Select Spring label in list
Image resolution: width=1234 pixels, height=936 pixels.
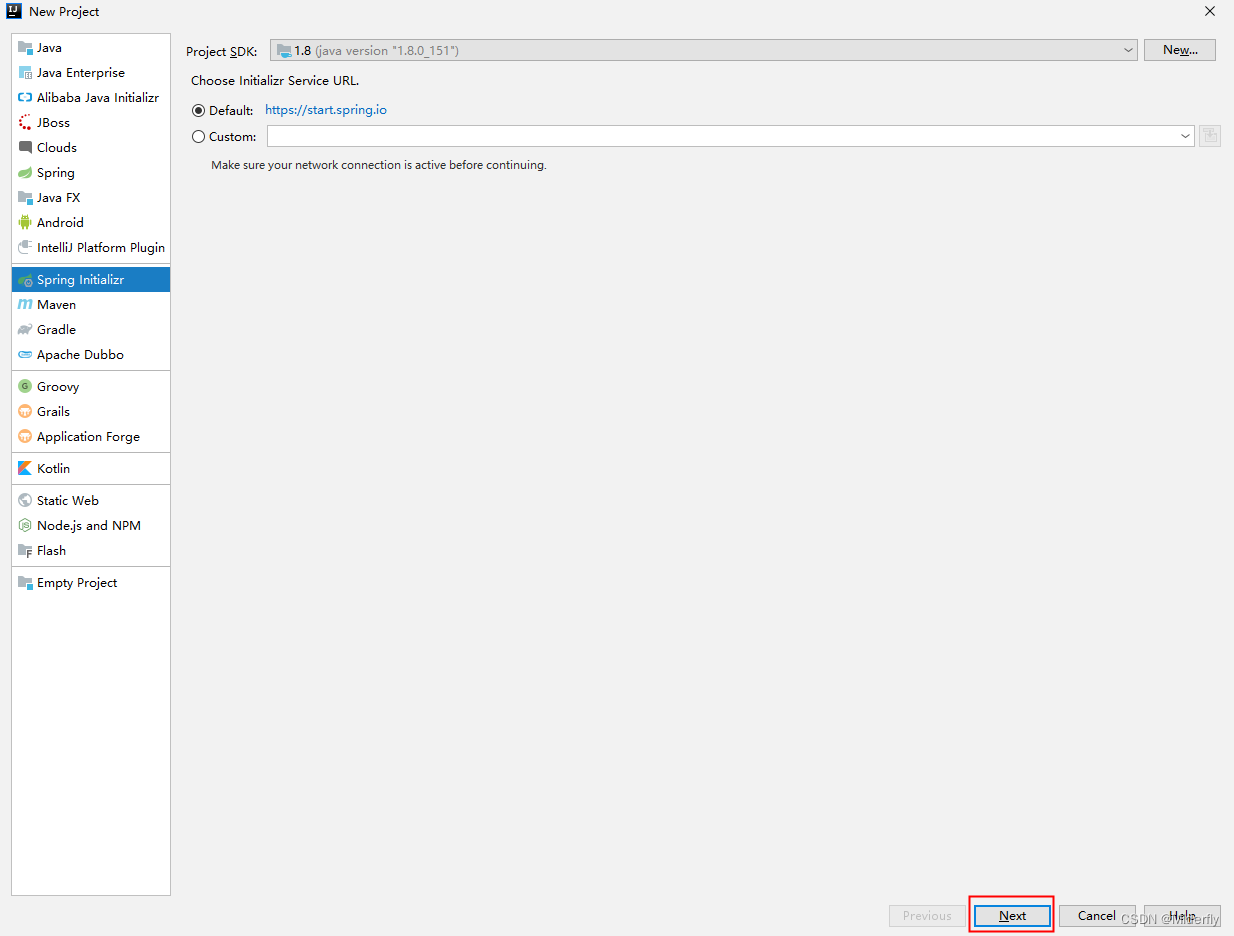click(x=56, y=173)
